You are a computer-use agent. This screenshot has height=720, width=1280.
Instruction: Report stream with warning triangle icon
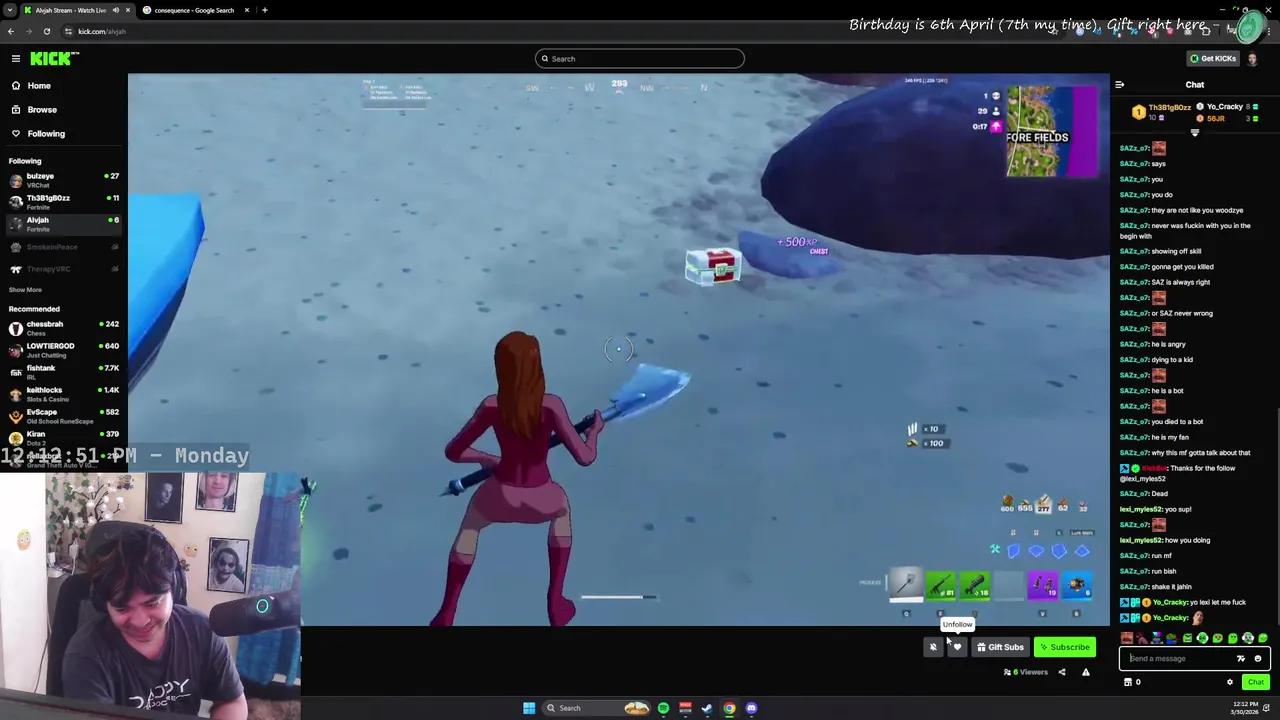pyautogui.click(x=1086, y=673)
